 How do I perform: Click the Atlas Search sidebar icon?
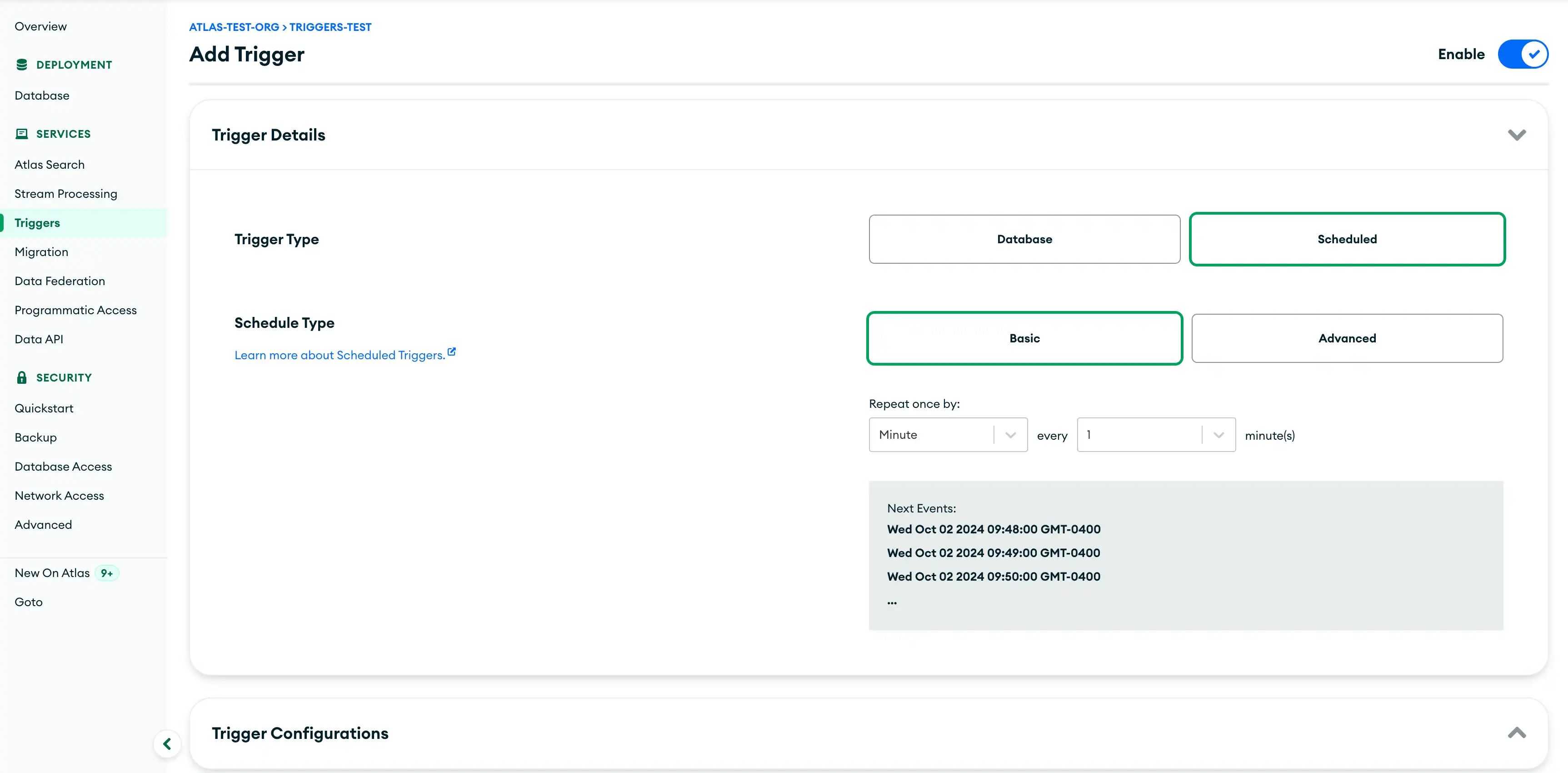tap(49, 164)
